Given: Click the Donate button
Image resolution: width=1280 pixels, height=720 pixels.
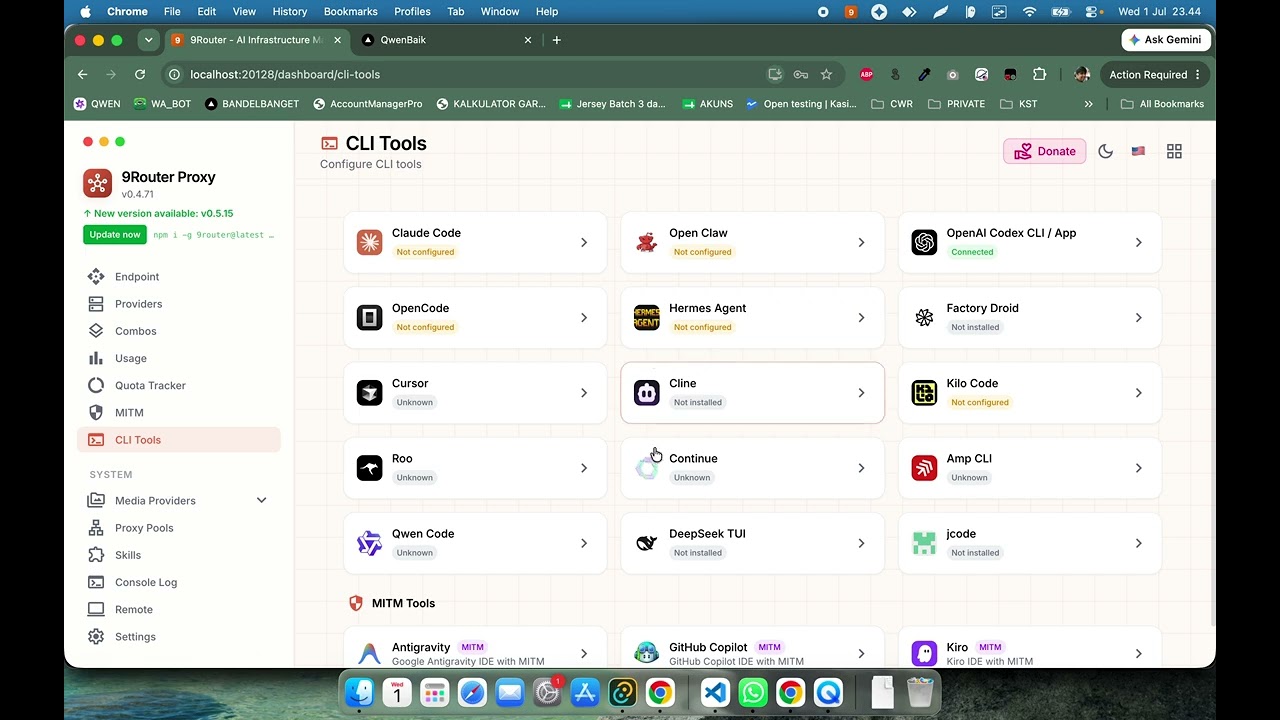Looking at the screenshot, I should point(1045,151).
